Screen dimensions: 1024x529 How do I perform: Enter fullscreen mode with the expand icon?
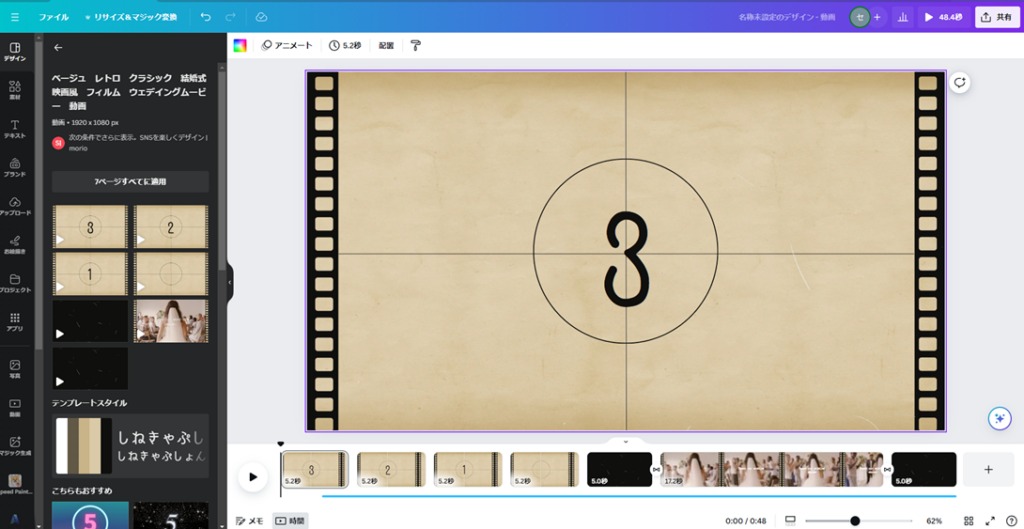click(x=990, y=521)
